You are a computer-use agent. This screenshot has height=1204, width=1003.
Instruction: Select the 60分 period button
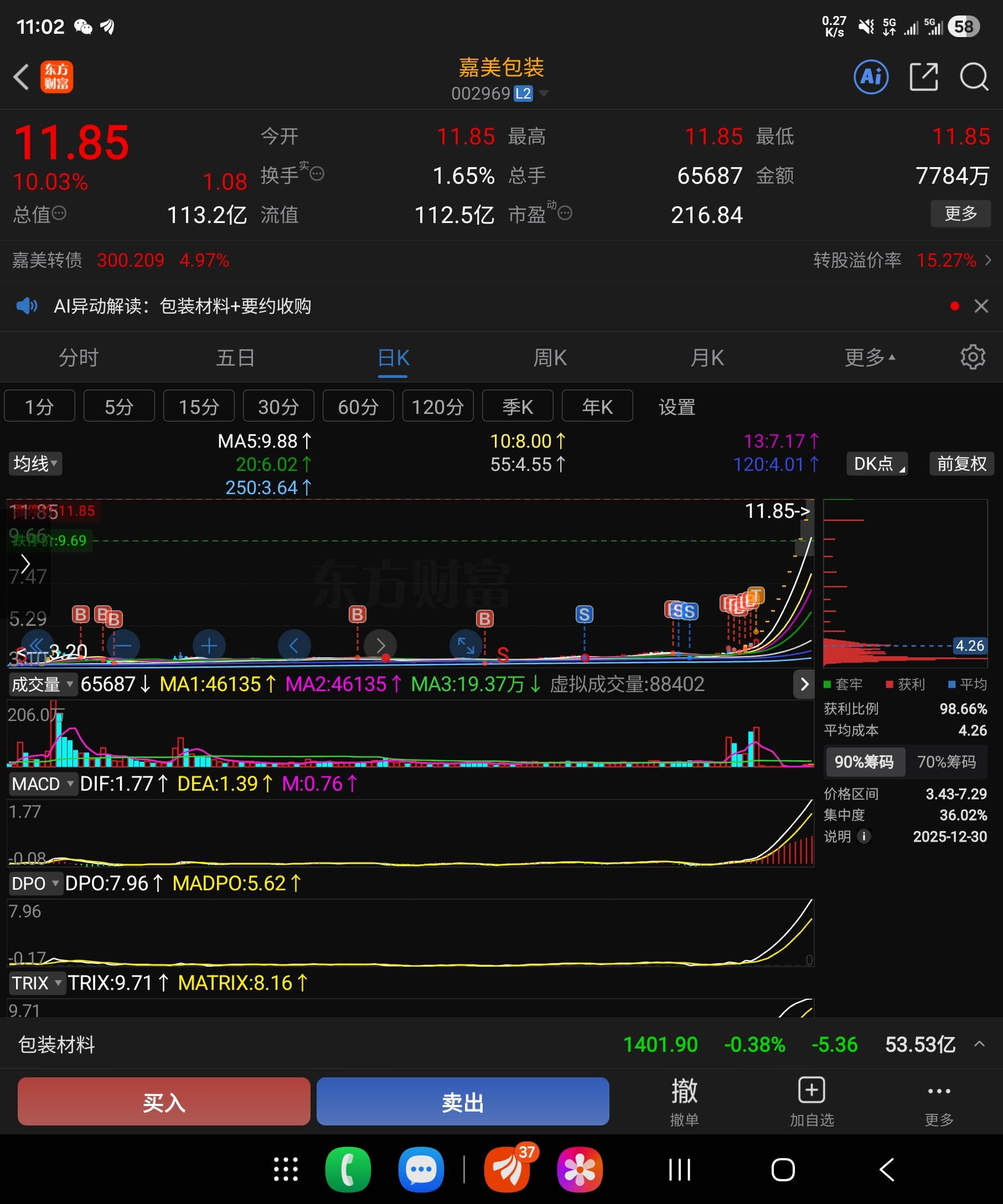coord(359,406)
